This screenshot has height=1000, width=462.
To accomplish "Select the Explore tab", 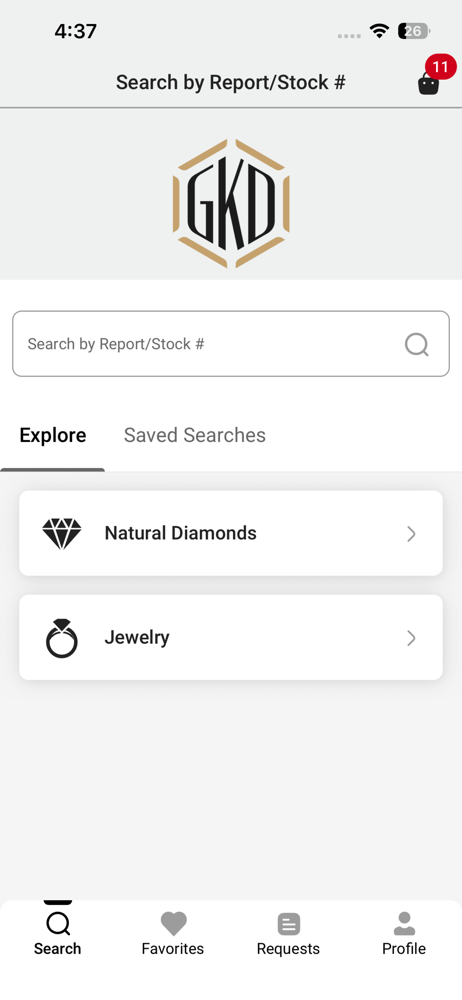I will (x=53, y=435).
